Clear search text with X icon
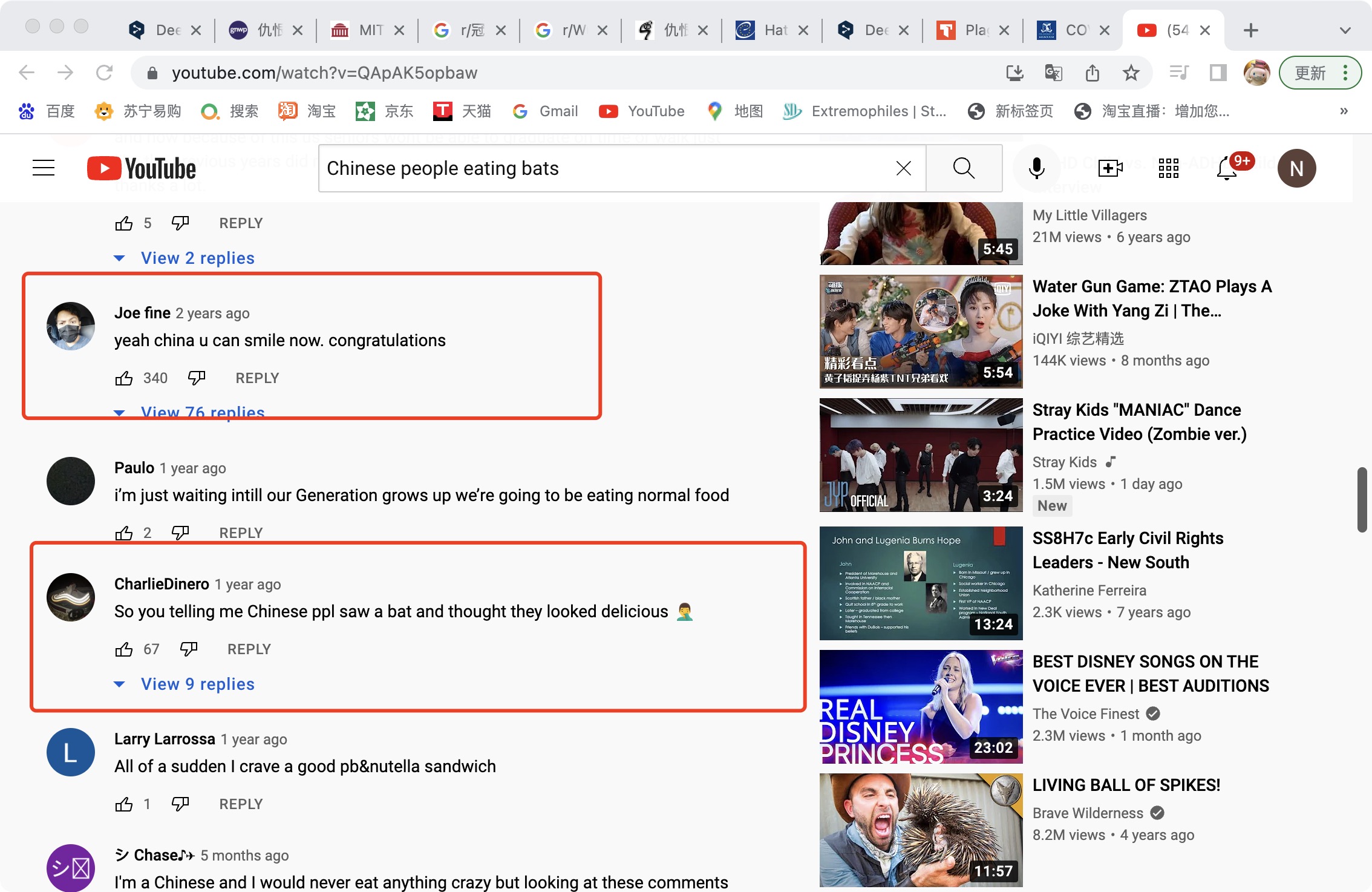Screen dimensions: 1372x892 pos(903,168)
